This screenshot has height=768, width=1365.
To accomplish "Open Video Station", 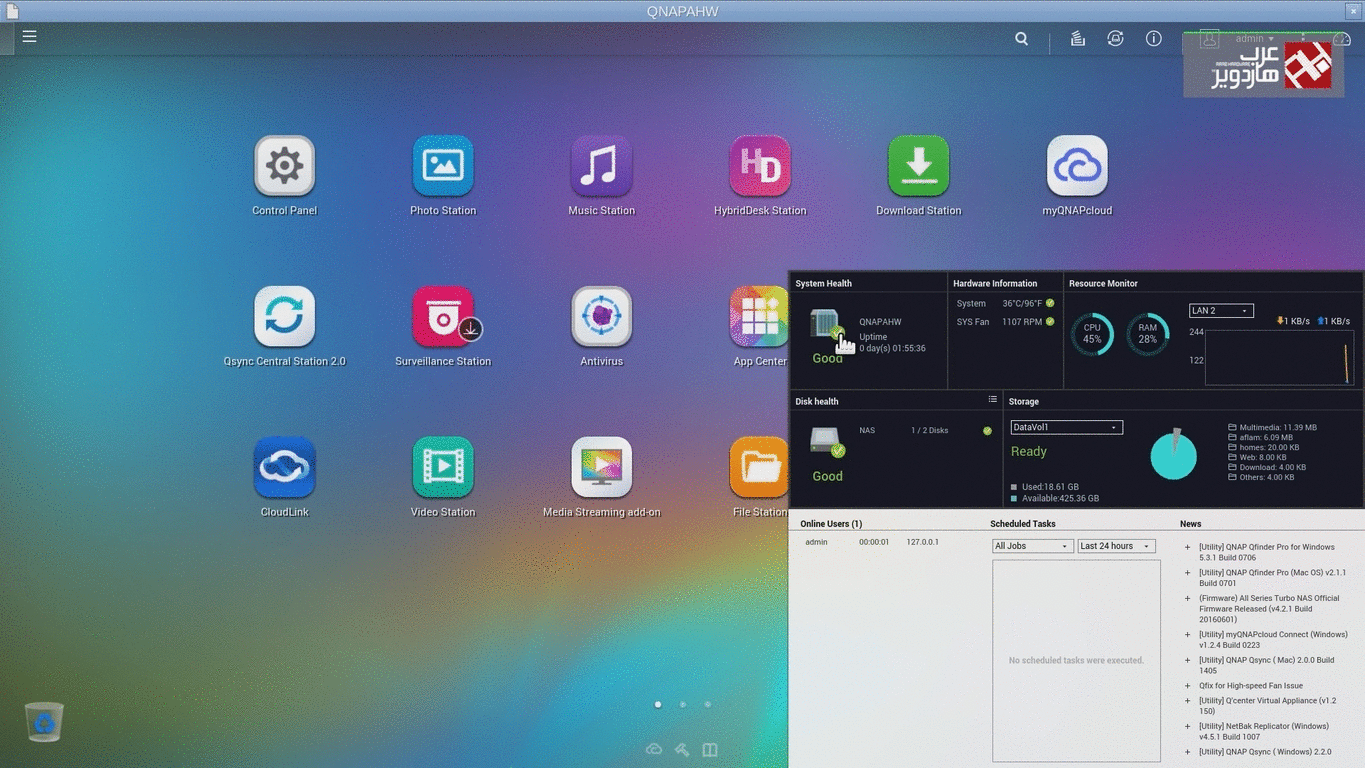I will [443, 467].
